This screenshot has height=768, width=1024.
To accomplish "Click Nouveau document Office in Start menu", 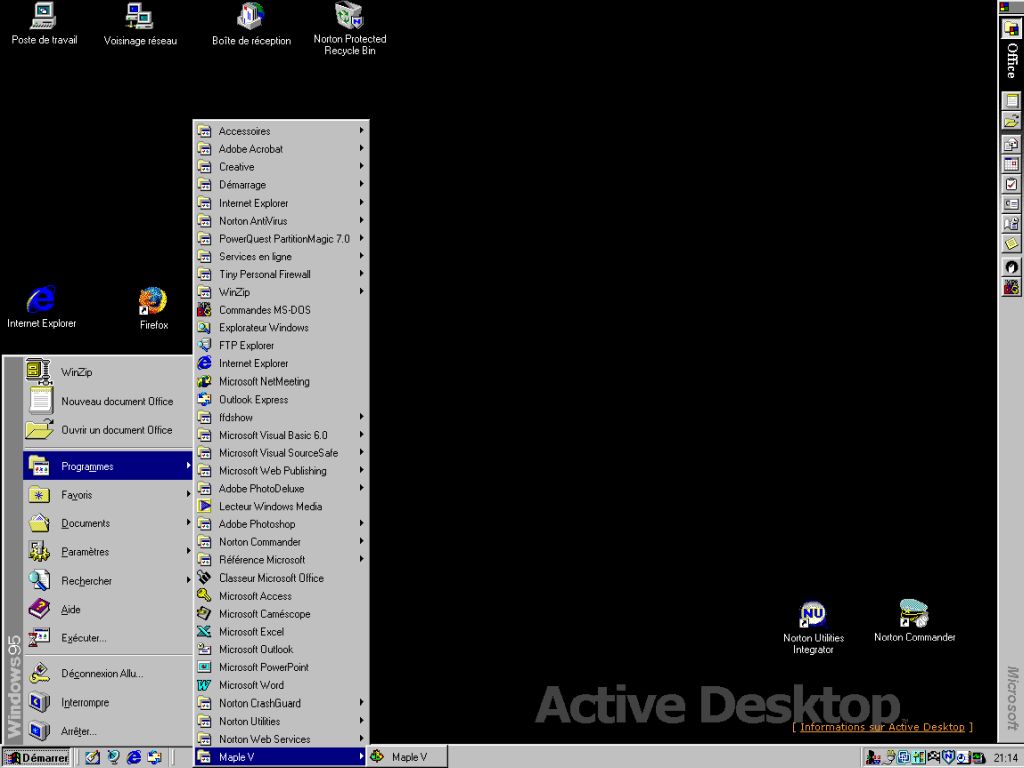I will point(108,401).
